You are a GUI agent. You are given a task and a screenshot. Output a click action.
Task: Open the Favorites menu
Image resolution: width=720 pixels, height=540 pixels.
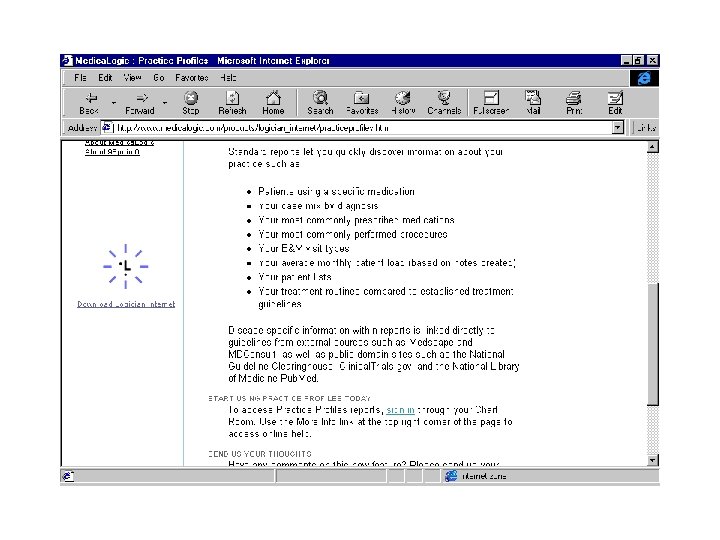(x=192, y=78)
